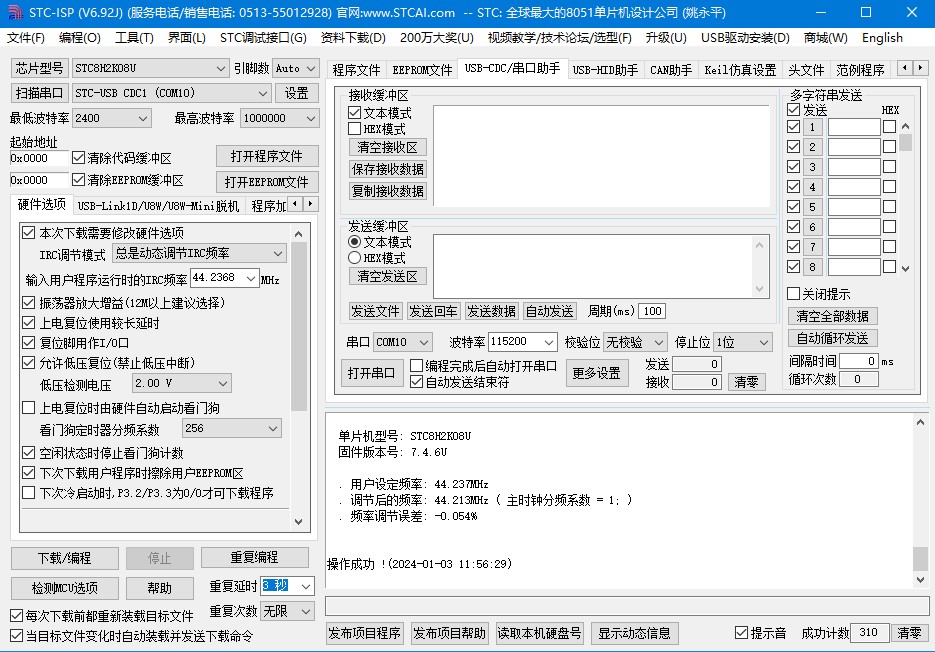This screenshot has width=935, height=652.
Task: Switch to the 程序文件 tab
Action: click(x=356, y=70)
